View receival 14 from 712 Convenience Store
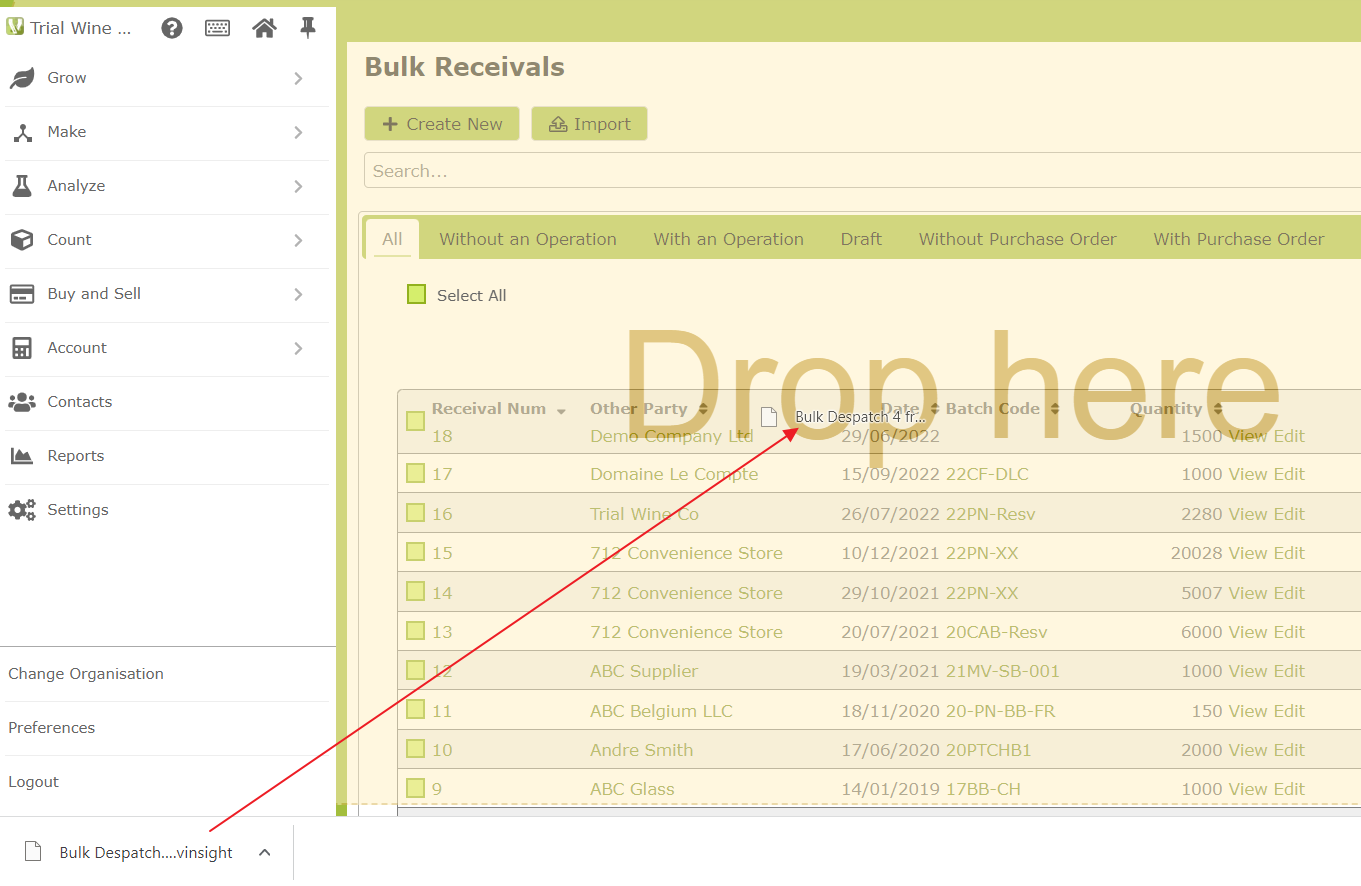 tap(1247, 592)
